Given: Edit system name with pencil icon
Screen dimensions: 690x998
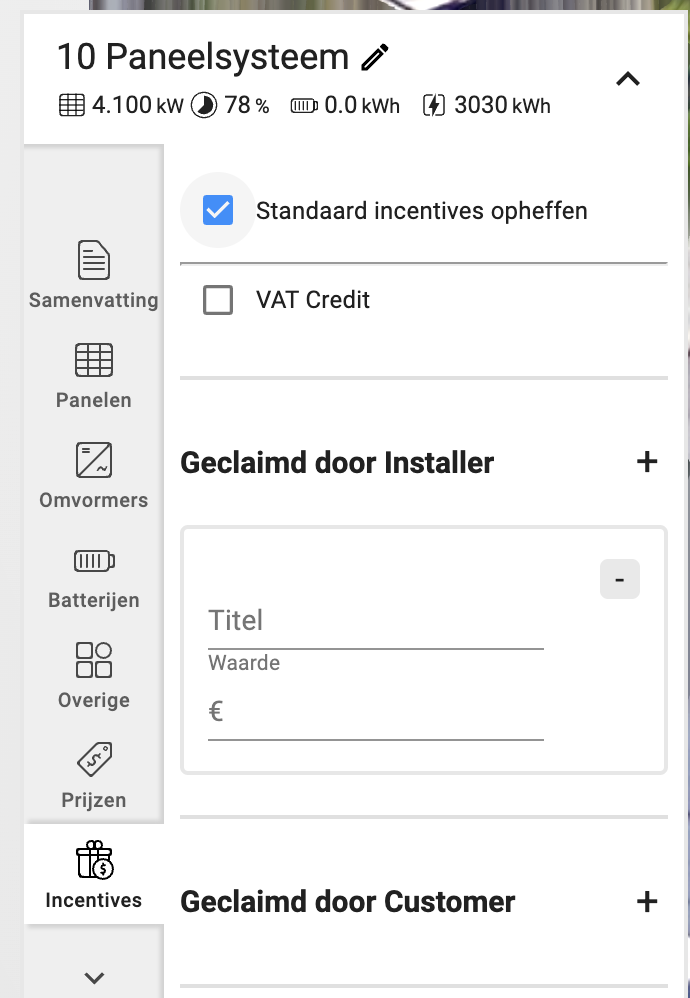Looking at the screenshot, I should 375,57.
